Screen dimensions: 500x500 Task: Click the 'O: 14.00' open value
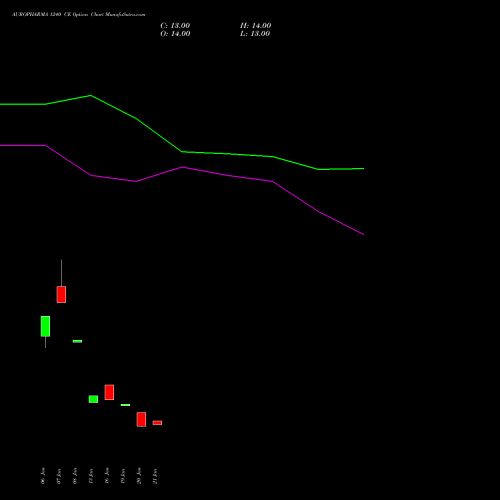pos(175,34)
